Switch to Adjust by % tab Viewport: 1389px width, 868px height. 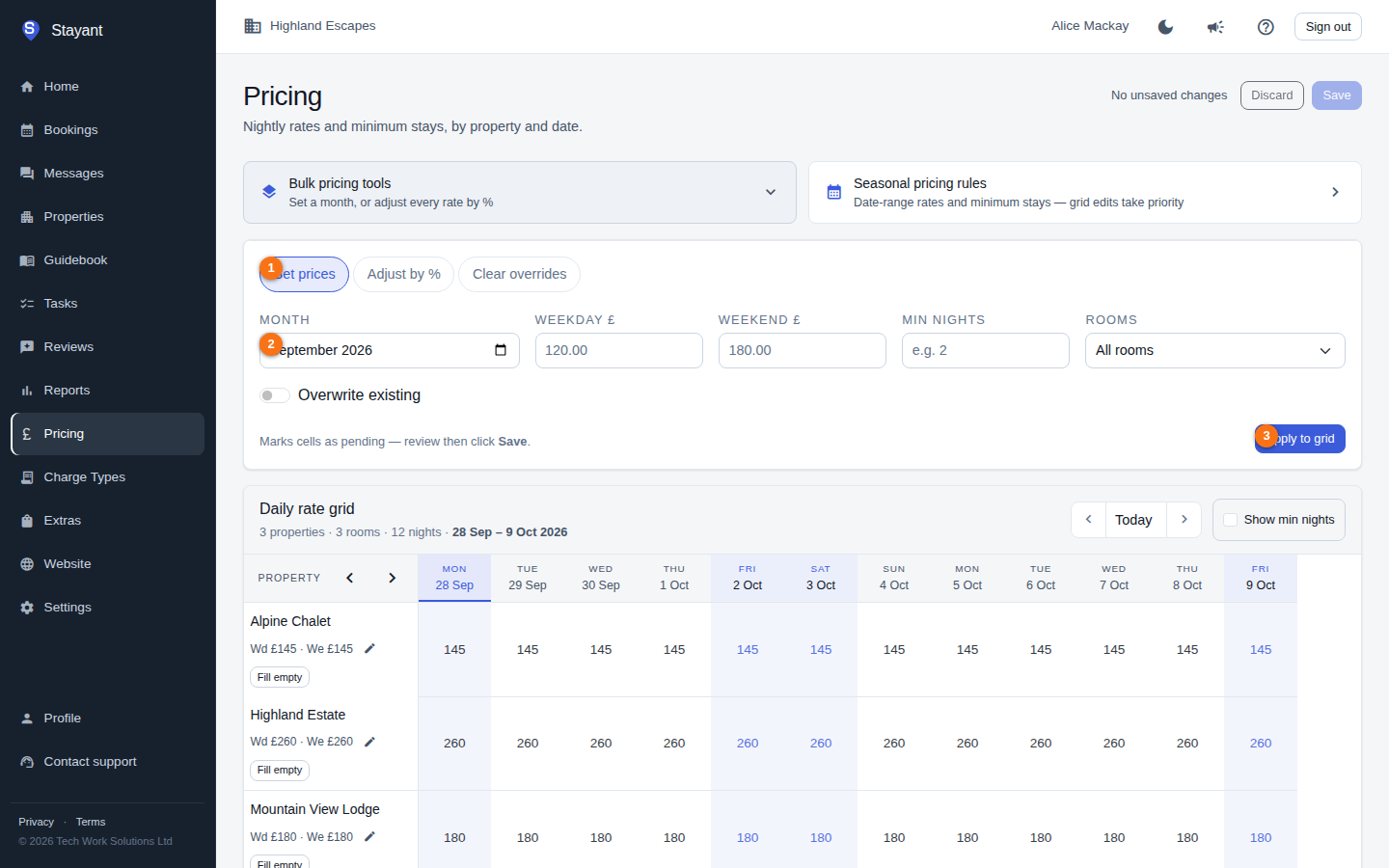(403, 274)
